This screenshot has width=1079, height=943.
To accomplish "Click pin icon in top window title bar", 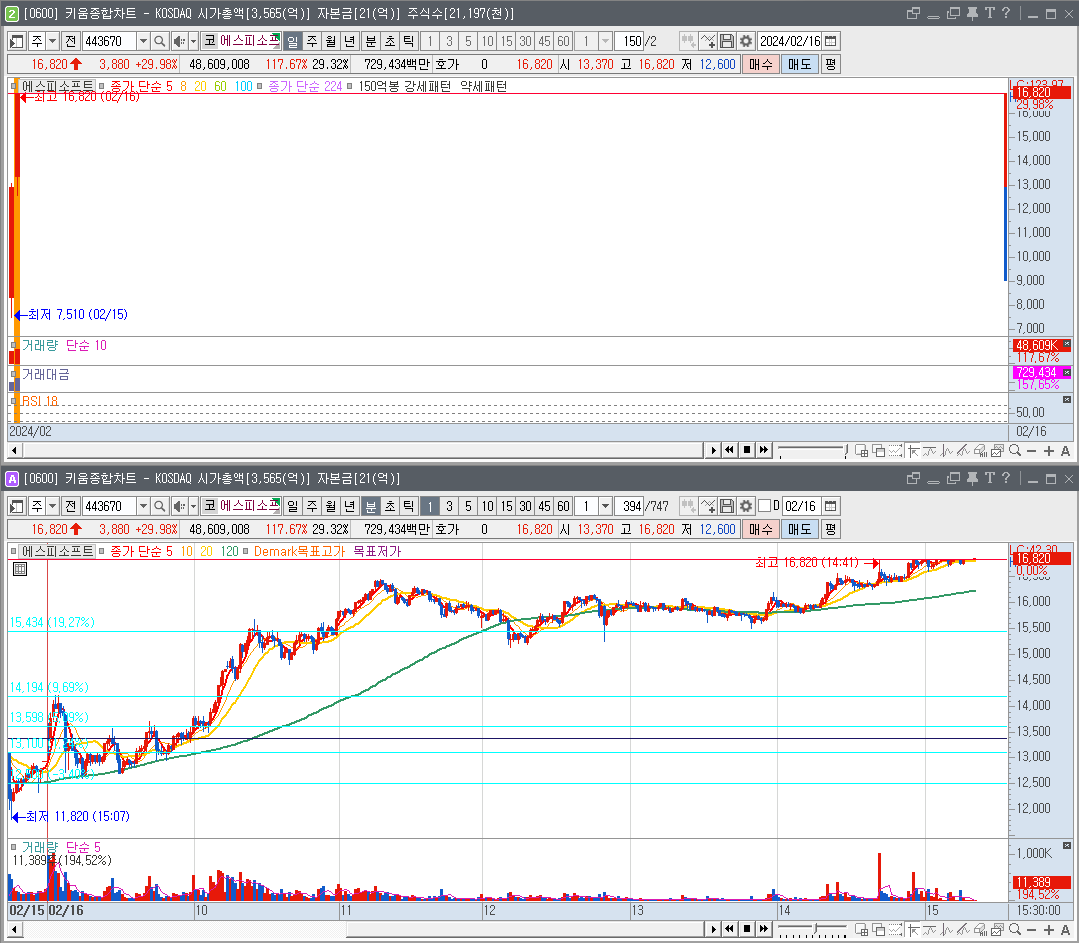I will tap(972, 13).
